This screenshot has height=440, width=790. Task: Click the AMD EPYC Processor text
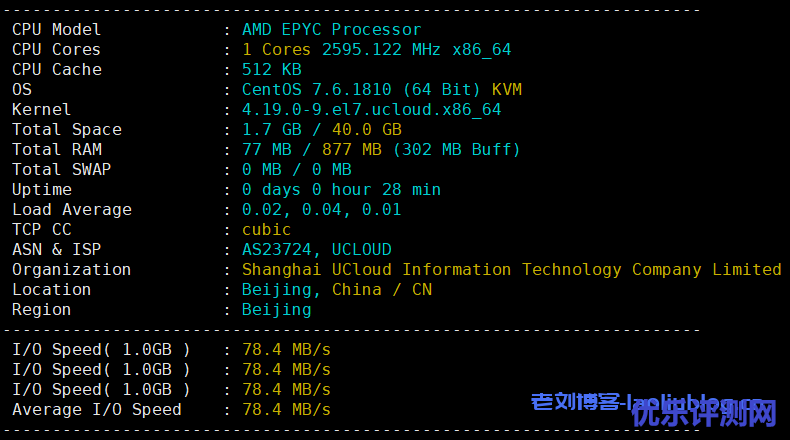331,30
